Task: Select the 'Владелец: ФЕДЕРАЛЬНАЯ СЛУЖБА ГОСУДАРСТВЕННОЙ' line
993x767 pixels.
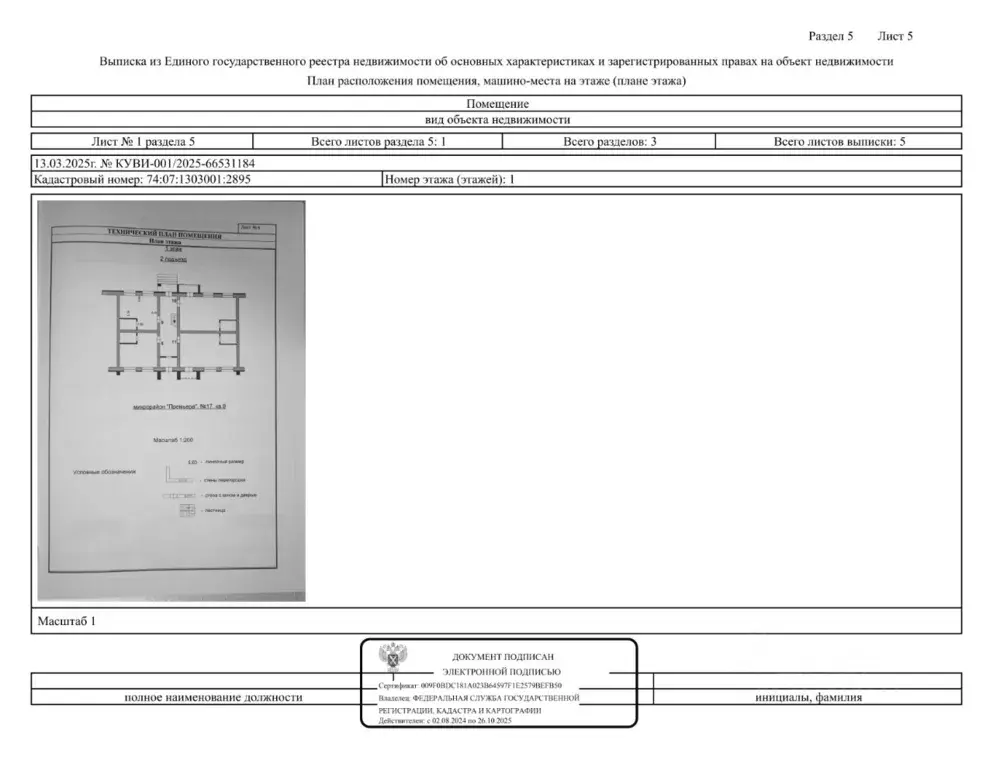Action: [479, 698]
